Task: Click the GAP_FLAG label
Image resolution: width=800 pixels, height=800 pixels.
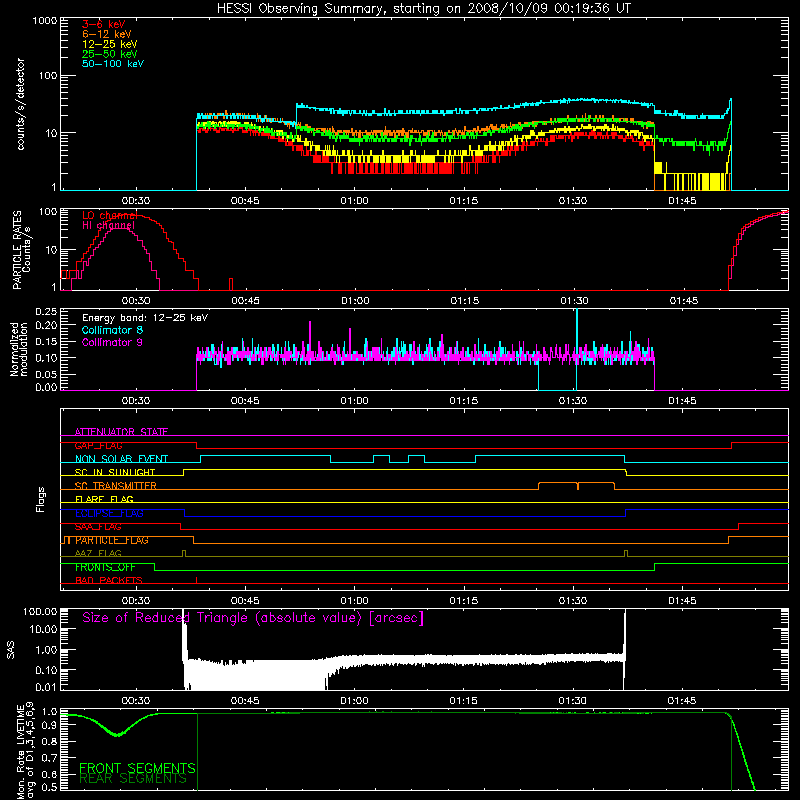Action: click(x=98, y=445)
